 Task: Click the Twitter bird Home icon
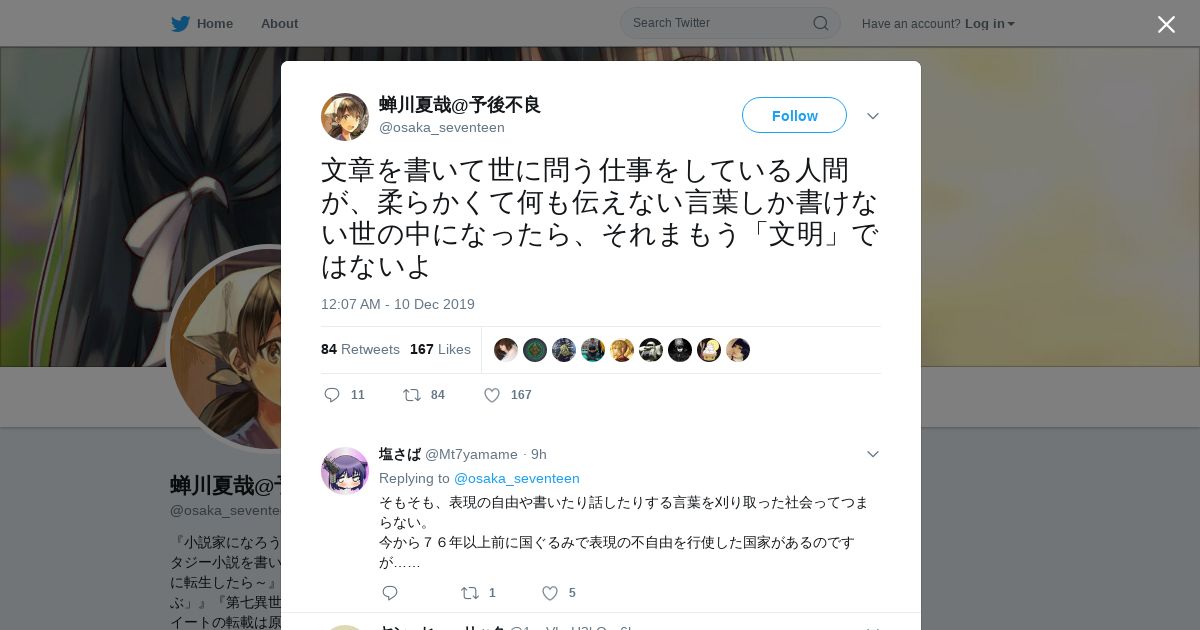180,23
